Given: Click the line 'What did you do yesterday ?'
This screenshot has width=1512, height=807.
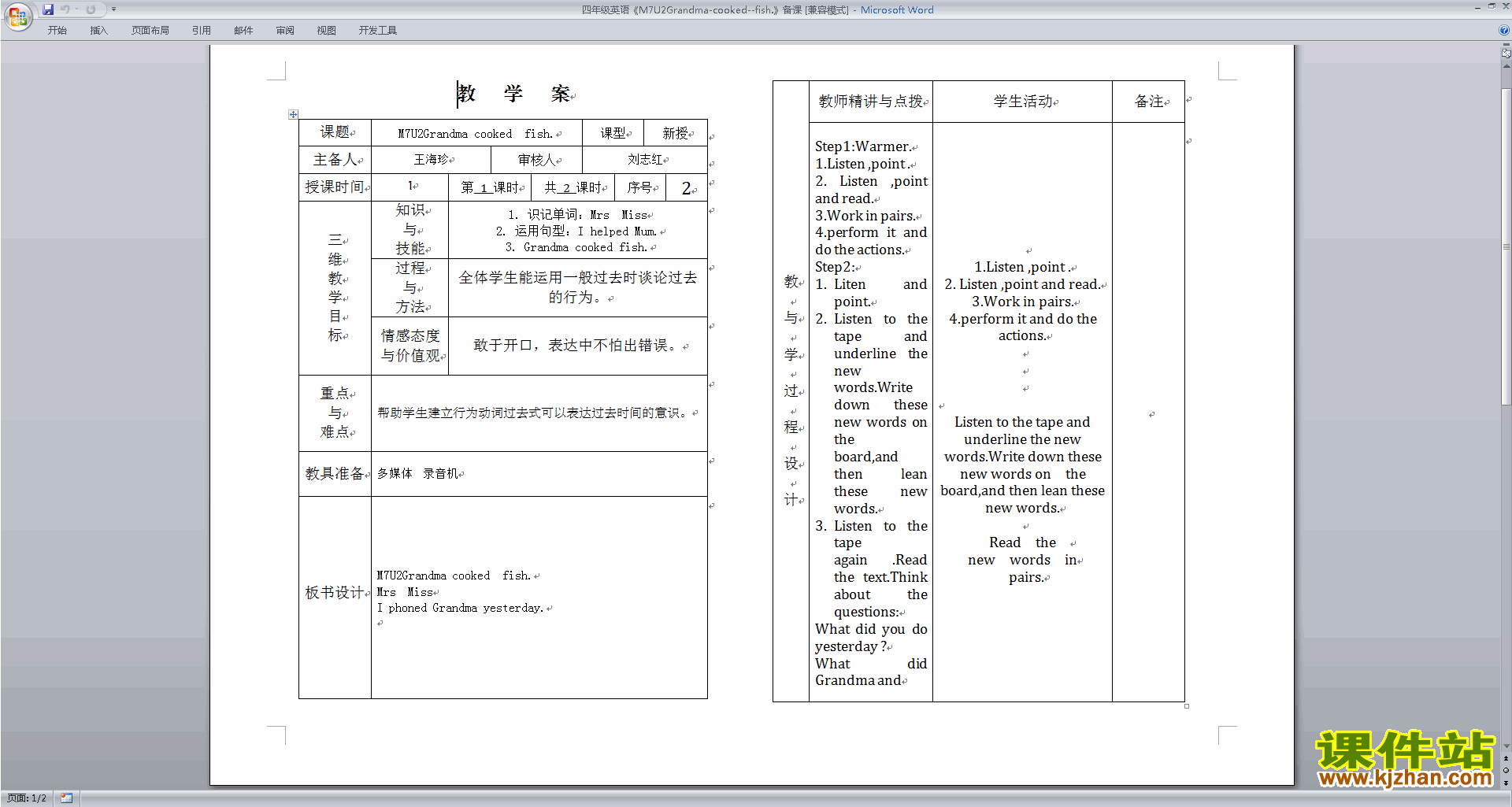Looking at the screenshot, I should pyautogui.click(x=871, y=638).
